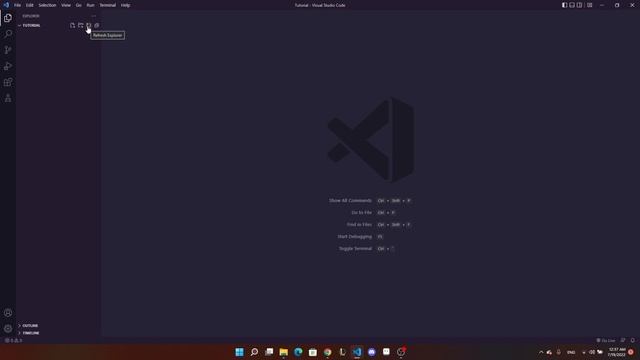Click Toggle Terminal shortcut text

356,249
